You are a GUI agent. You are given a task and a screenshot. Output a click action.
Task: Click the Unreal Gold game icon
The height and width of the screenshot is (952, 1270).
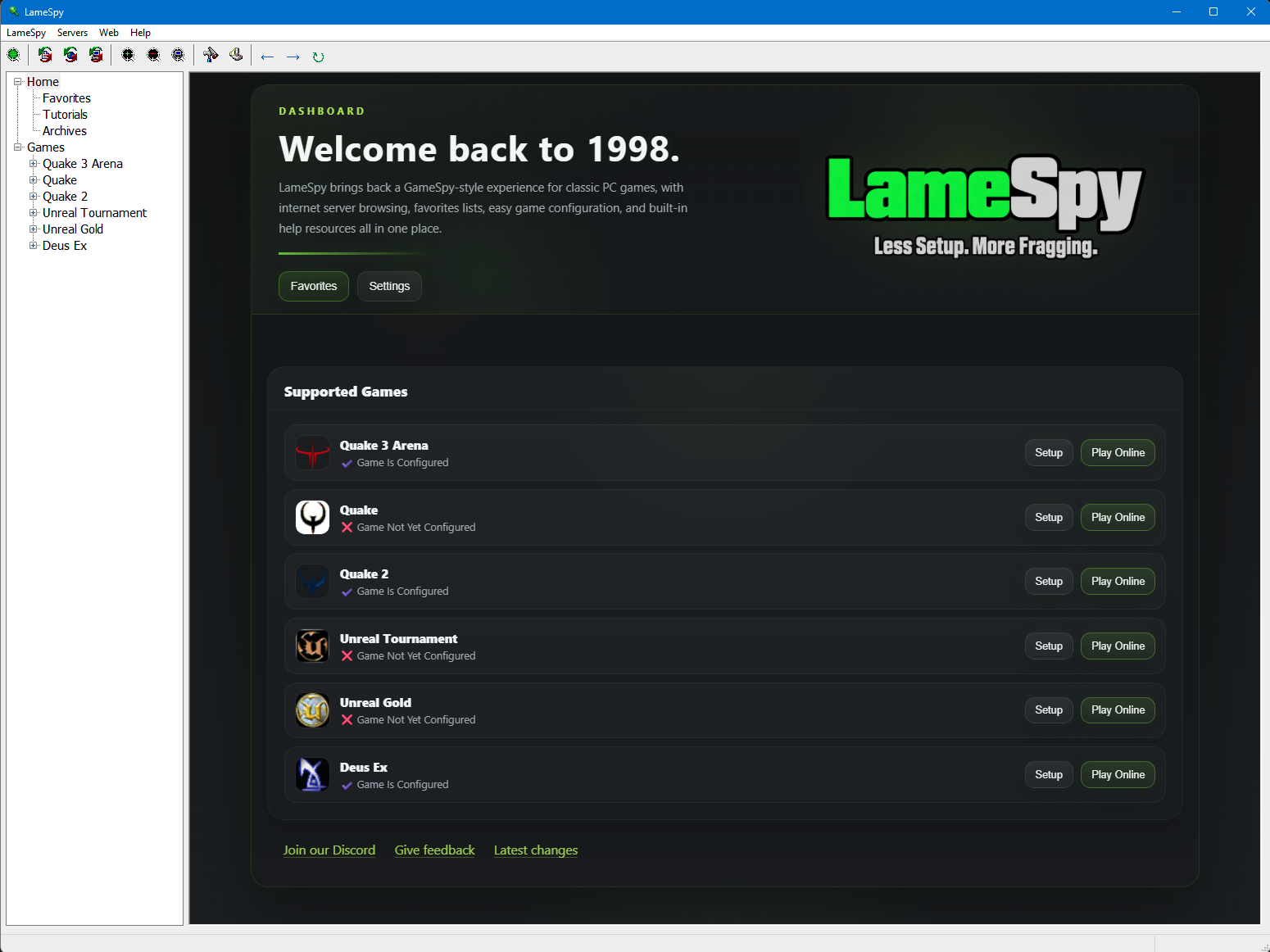click(x=312, y=709)
